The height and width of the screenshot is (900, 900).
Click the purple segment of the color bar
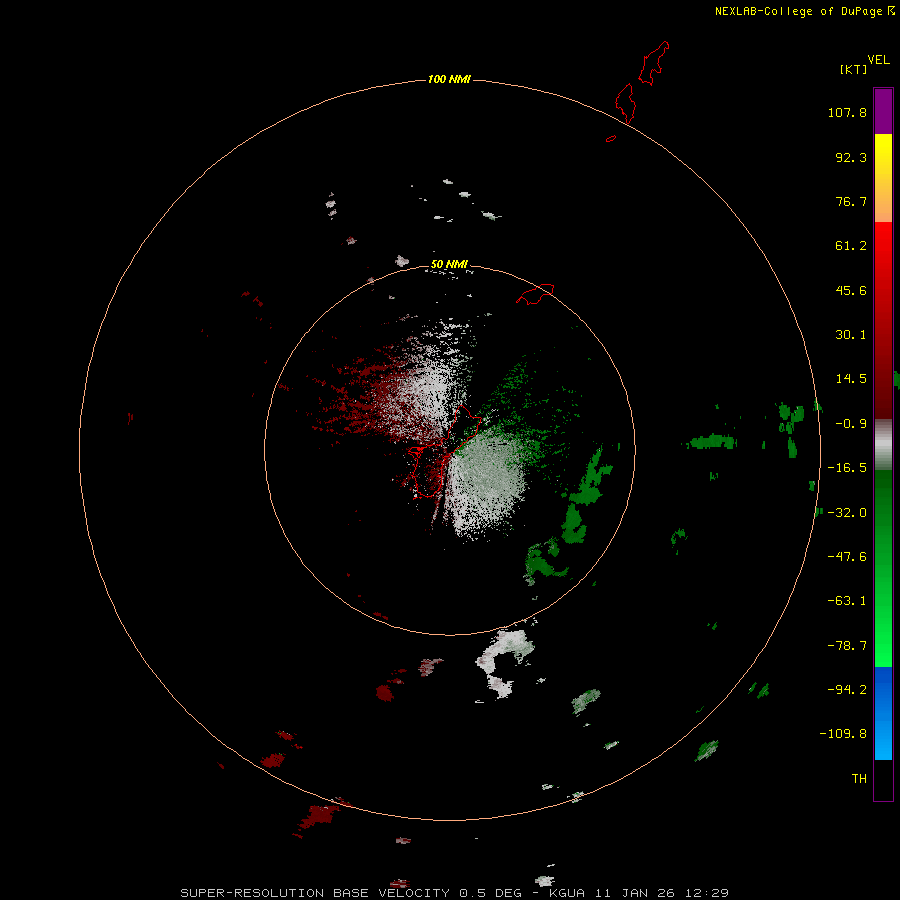click(x=883, y=111)
